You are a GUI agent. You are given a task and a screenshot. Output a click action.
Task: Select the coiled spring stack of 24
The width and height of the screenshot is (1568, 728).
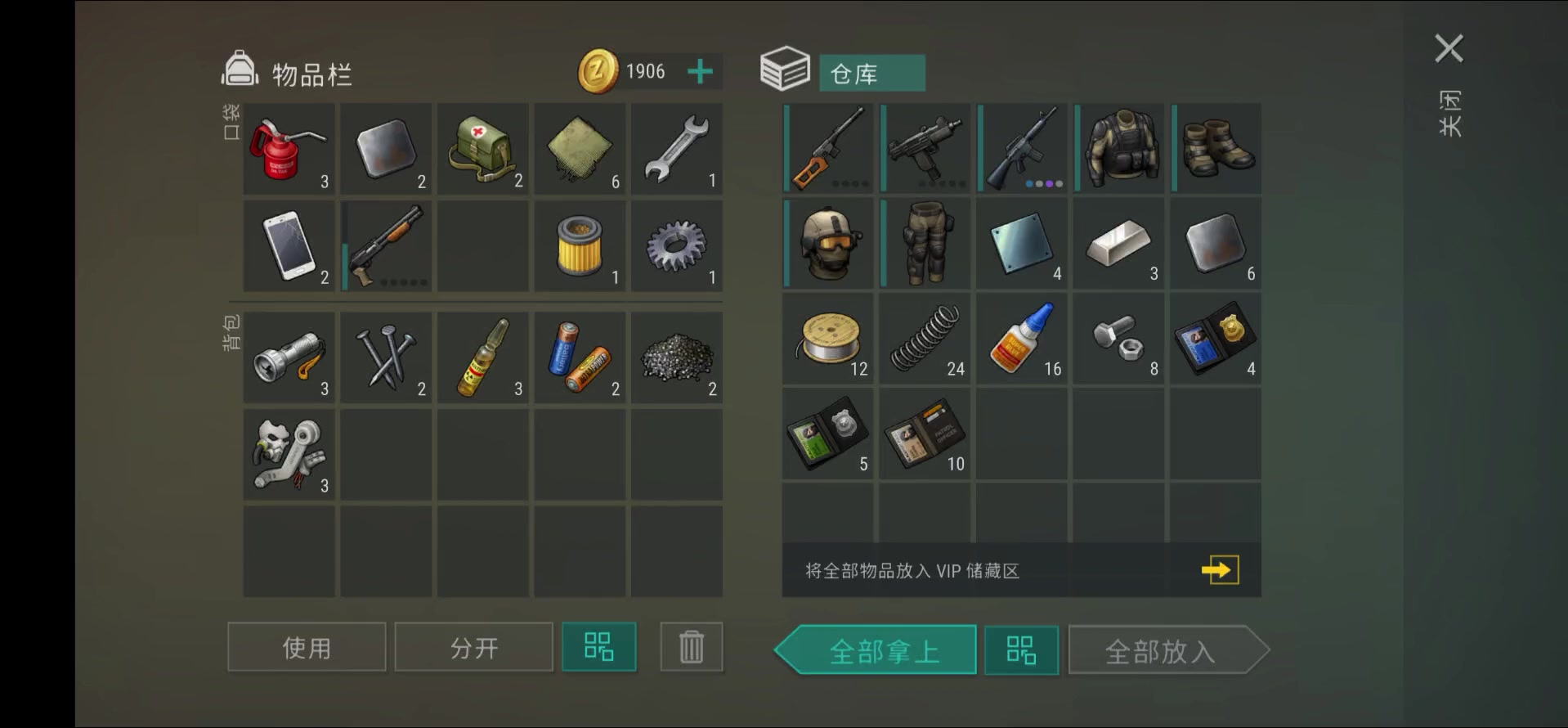pos(925,339)
